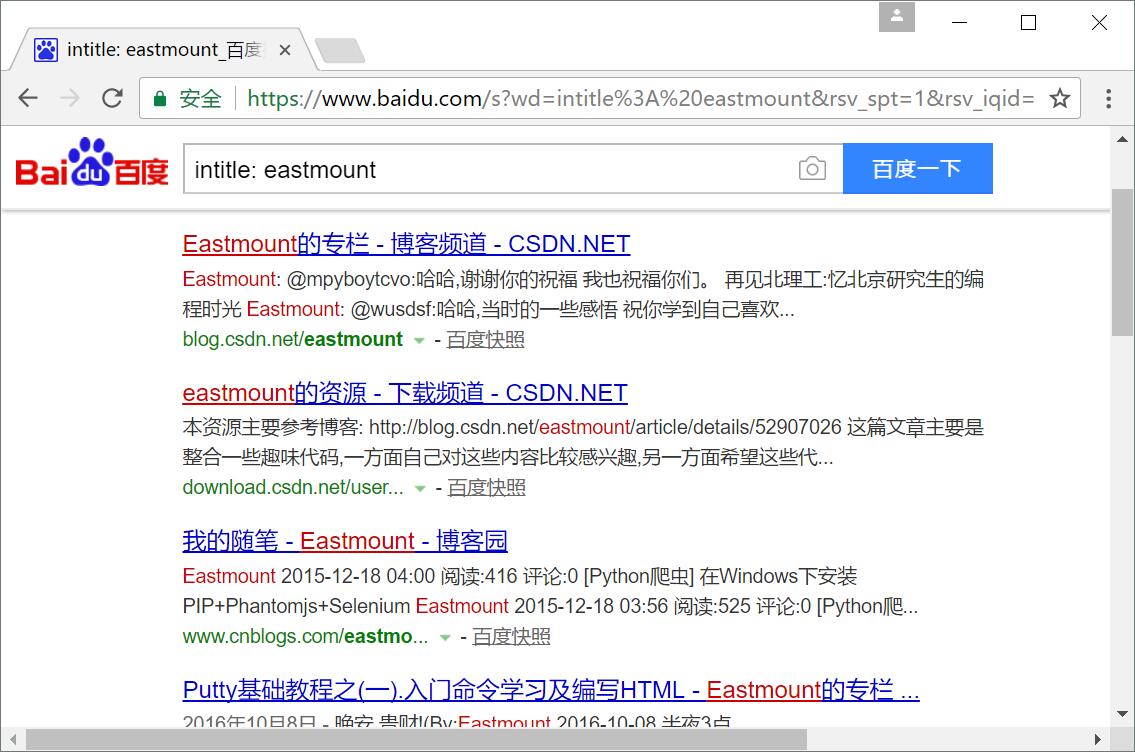Click the vertical scrollbar up arrow

tap(1122, 139)
